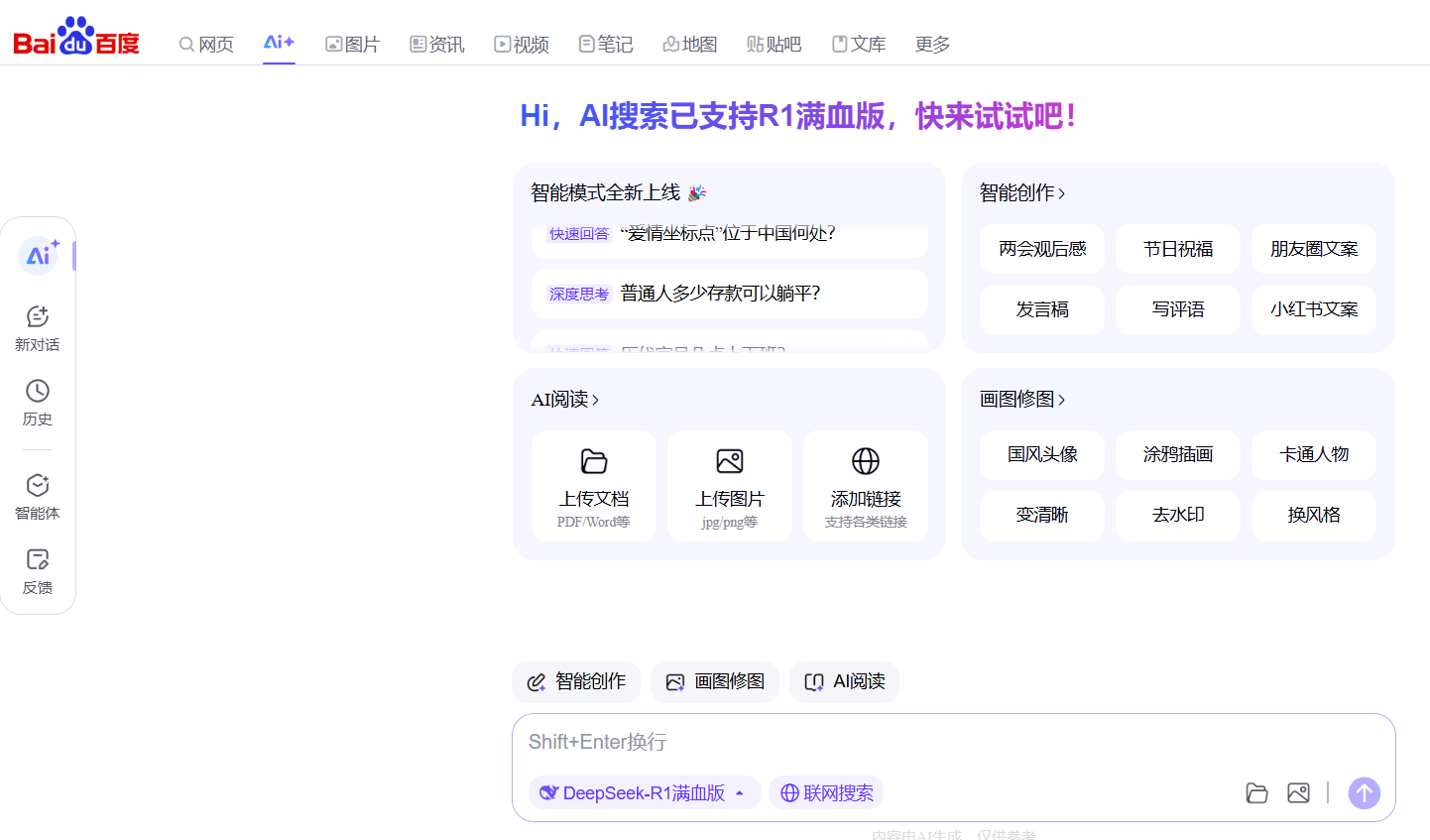Click the globe icon for 添加链接
The width and height of the screenshot is (1430, 840).
pos(866,461)
